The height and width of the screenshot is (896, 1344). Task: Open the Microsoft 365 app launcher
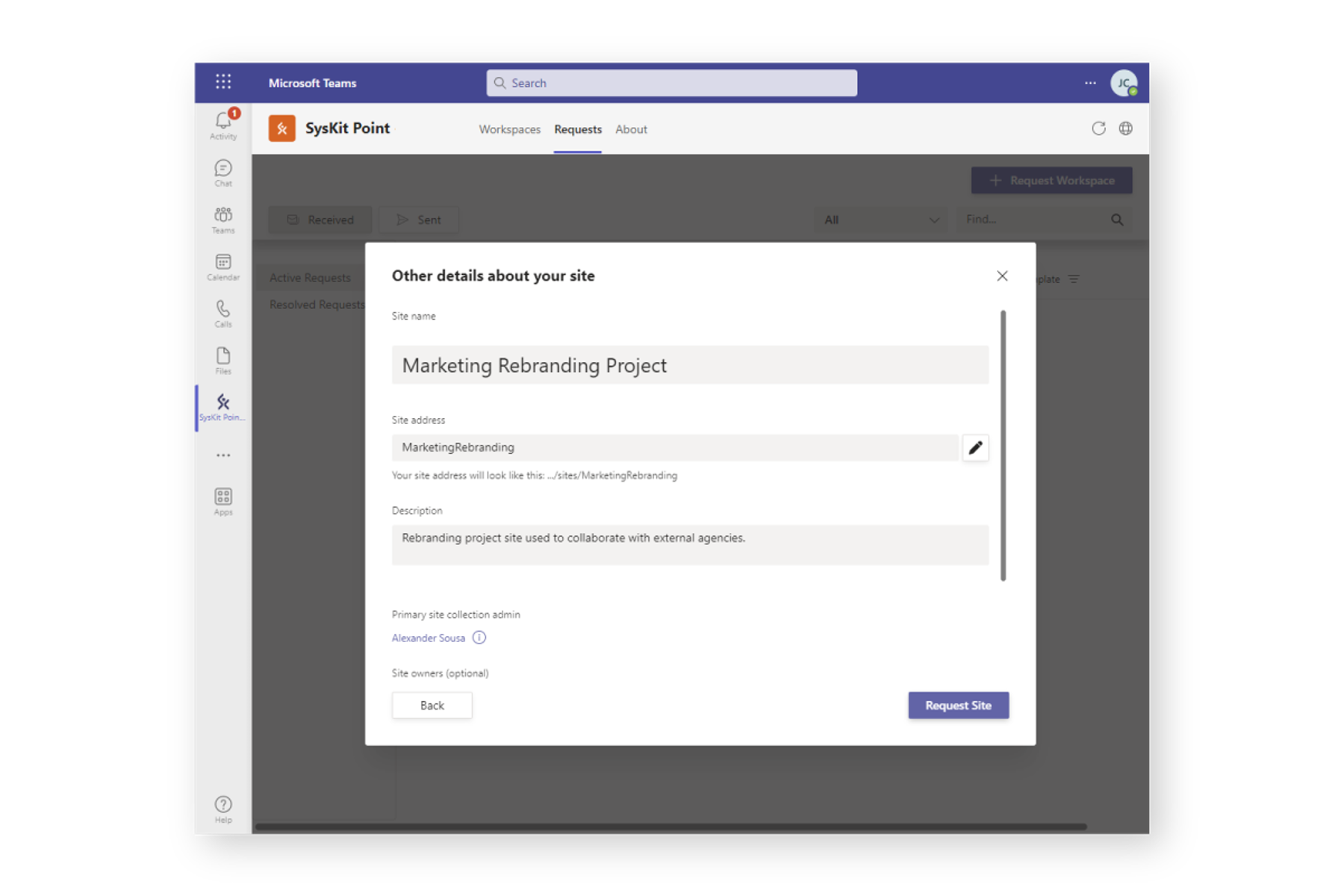point(223,82)
